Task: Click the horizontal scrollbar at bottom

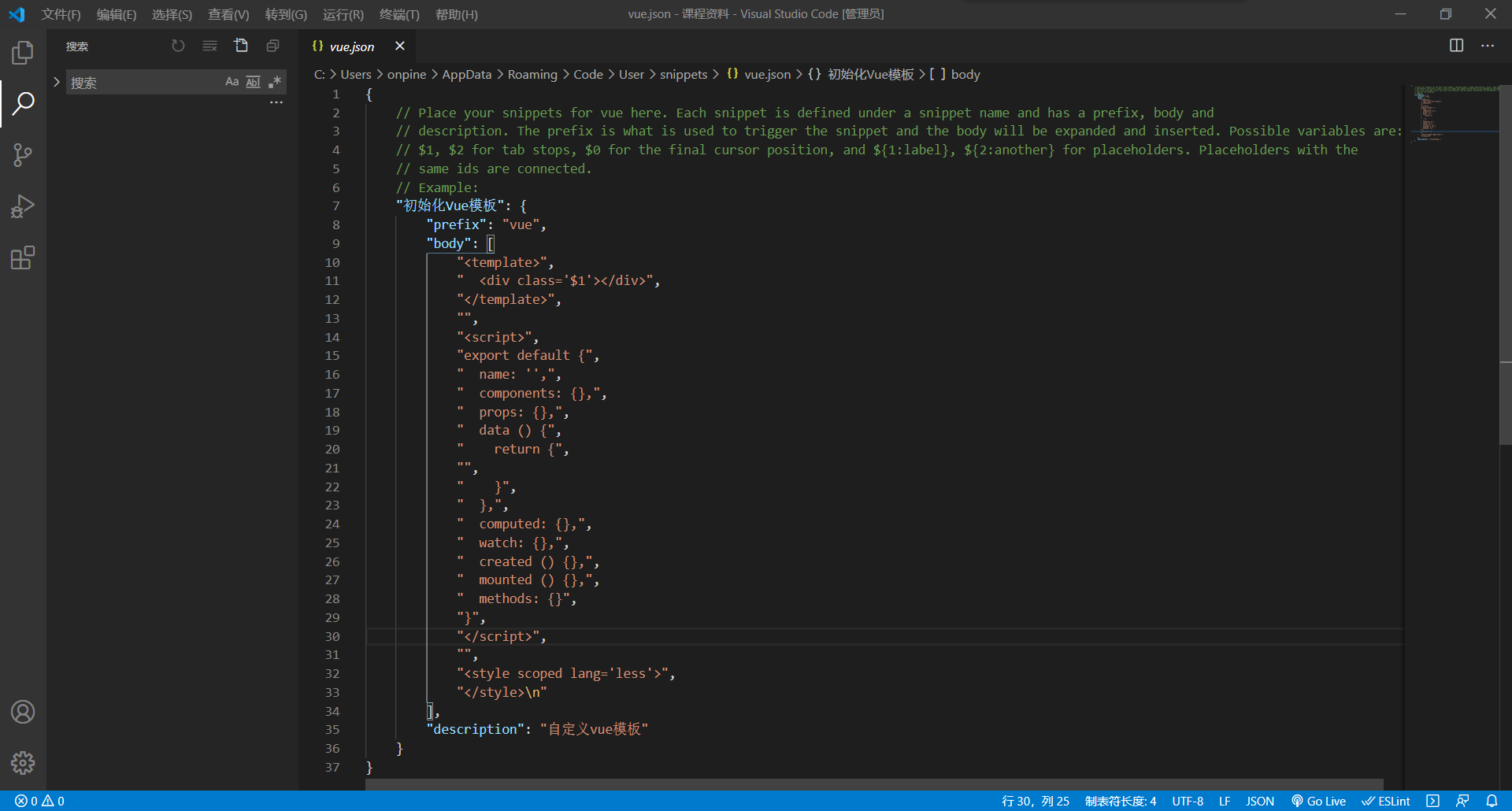Action: pos(874,784)
